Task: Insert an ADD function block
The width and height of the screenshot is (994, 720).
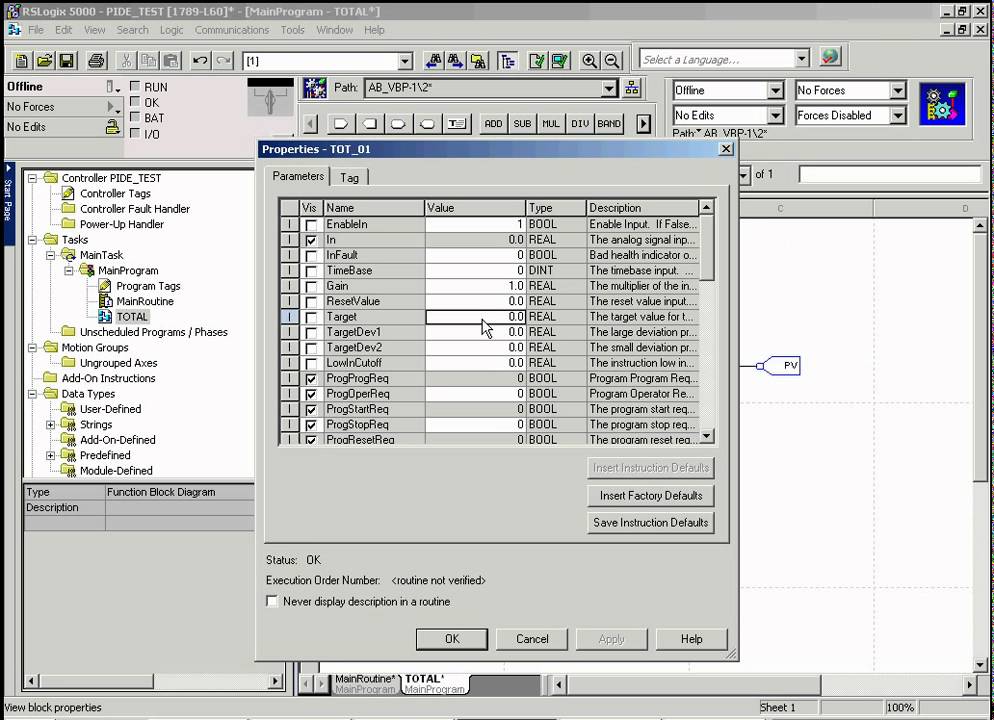Action: pyautogui.click(x=493, y=124)
